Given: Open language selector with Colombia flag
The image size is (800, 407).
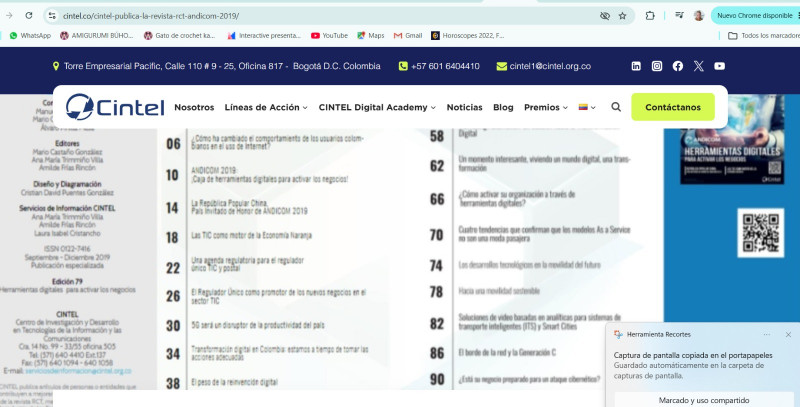Looking at the screenshot, I should [587, 107].
